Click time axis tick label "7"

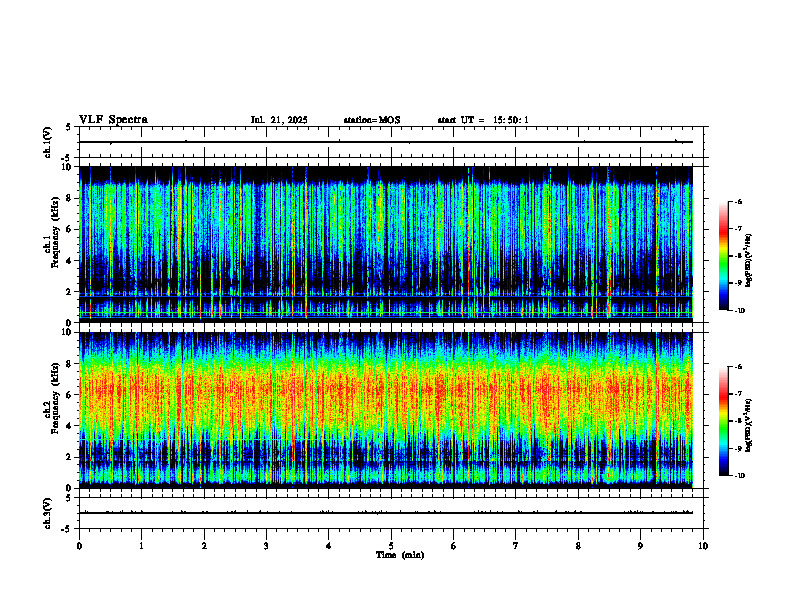coord(516,546)
